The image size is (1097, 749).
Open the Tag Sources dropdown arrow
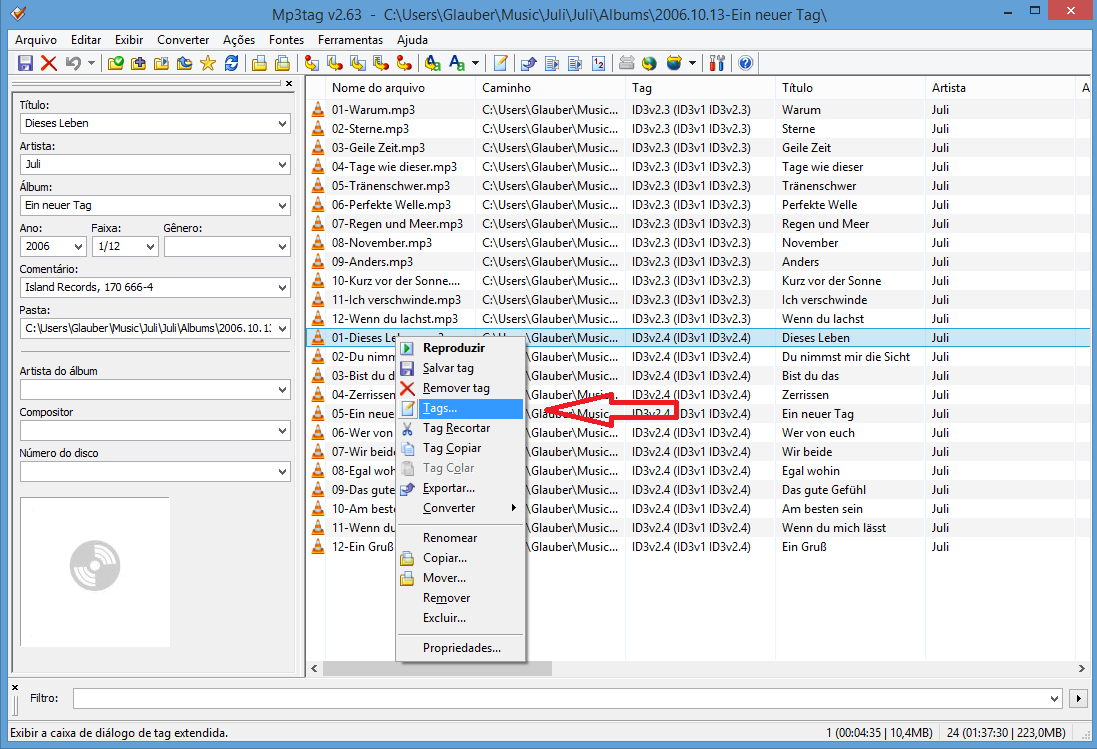pyautogui.click(x=692, y=63)
